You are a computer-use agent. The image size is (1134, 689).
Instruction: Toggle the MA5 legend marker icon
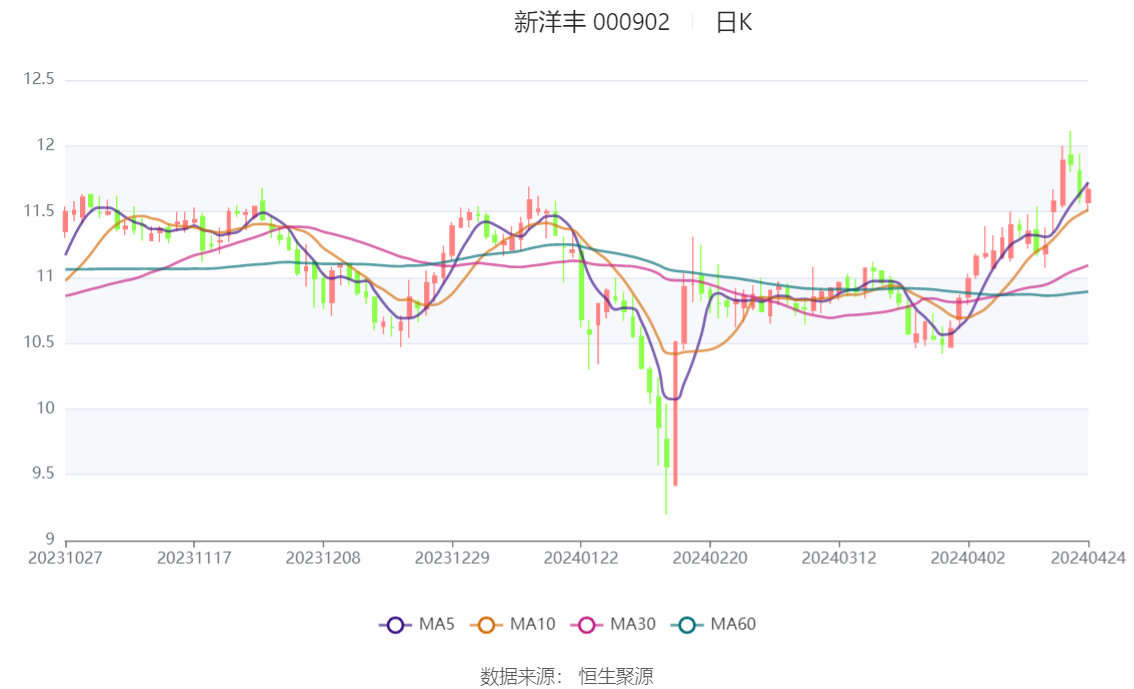[x=395, y=625]
